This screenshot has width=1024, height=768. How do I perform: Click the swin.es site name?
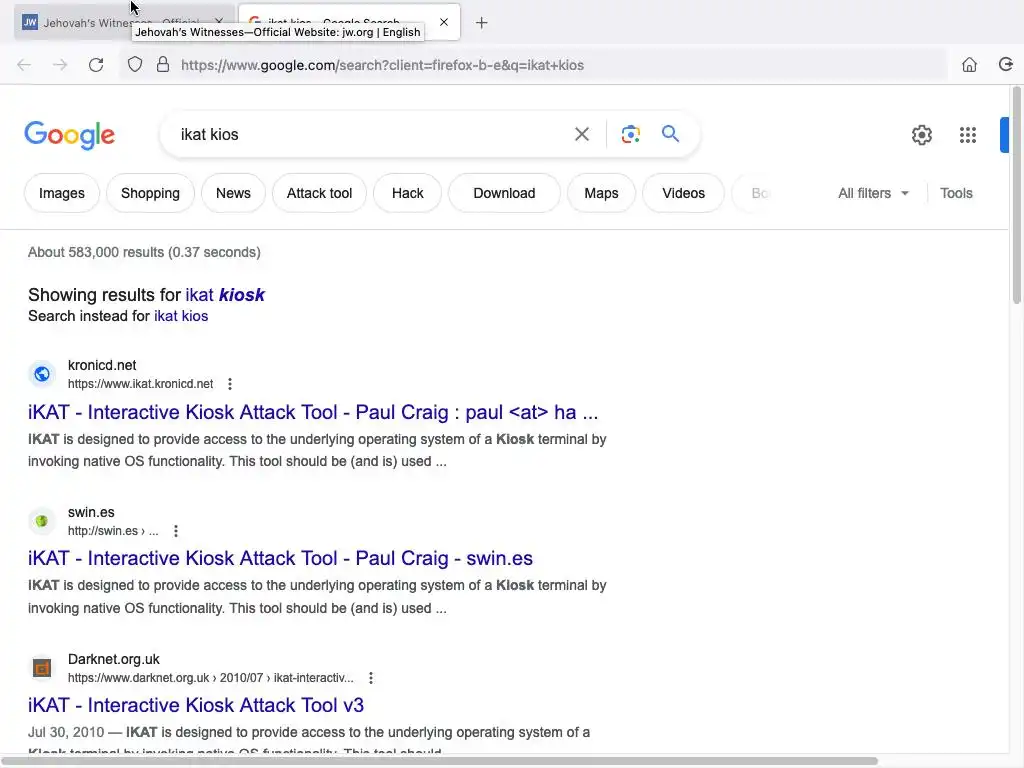pyautogui.click(x=91, y=513)
